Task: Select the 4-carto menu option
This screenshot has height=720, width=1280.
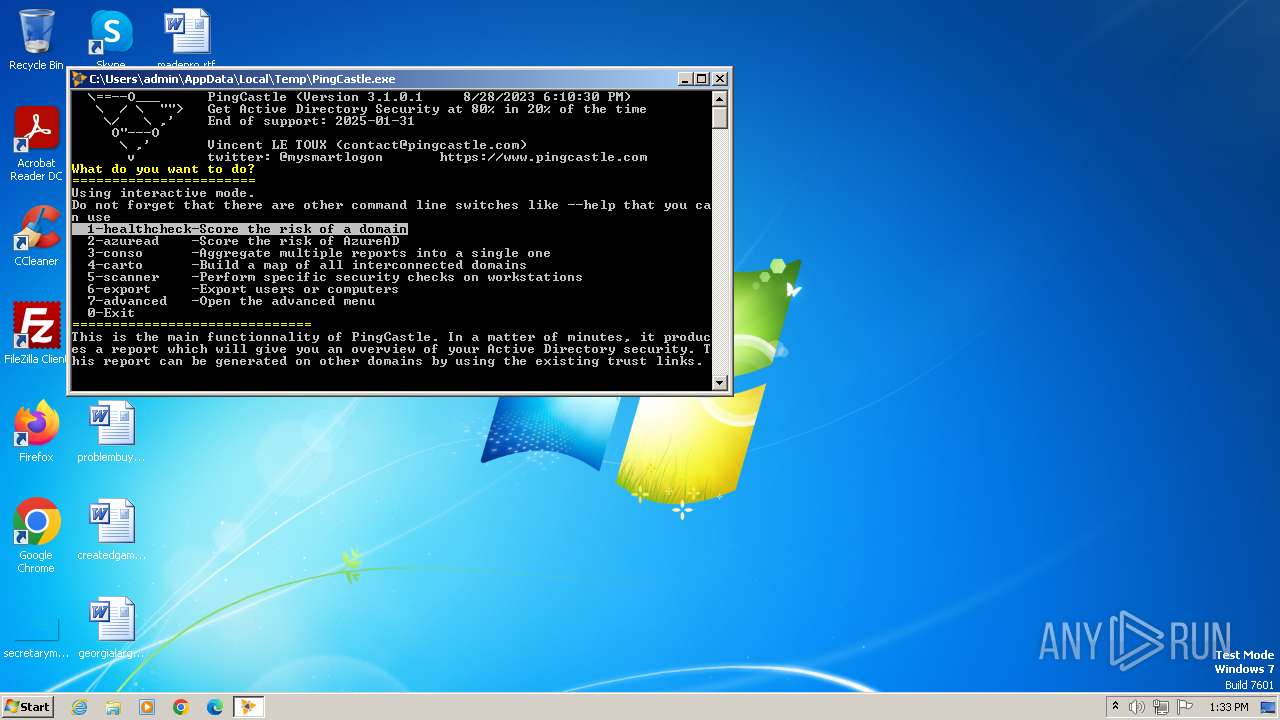Action: click(307, 265)
